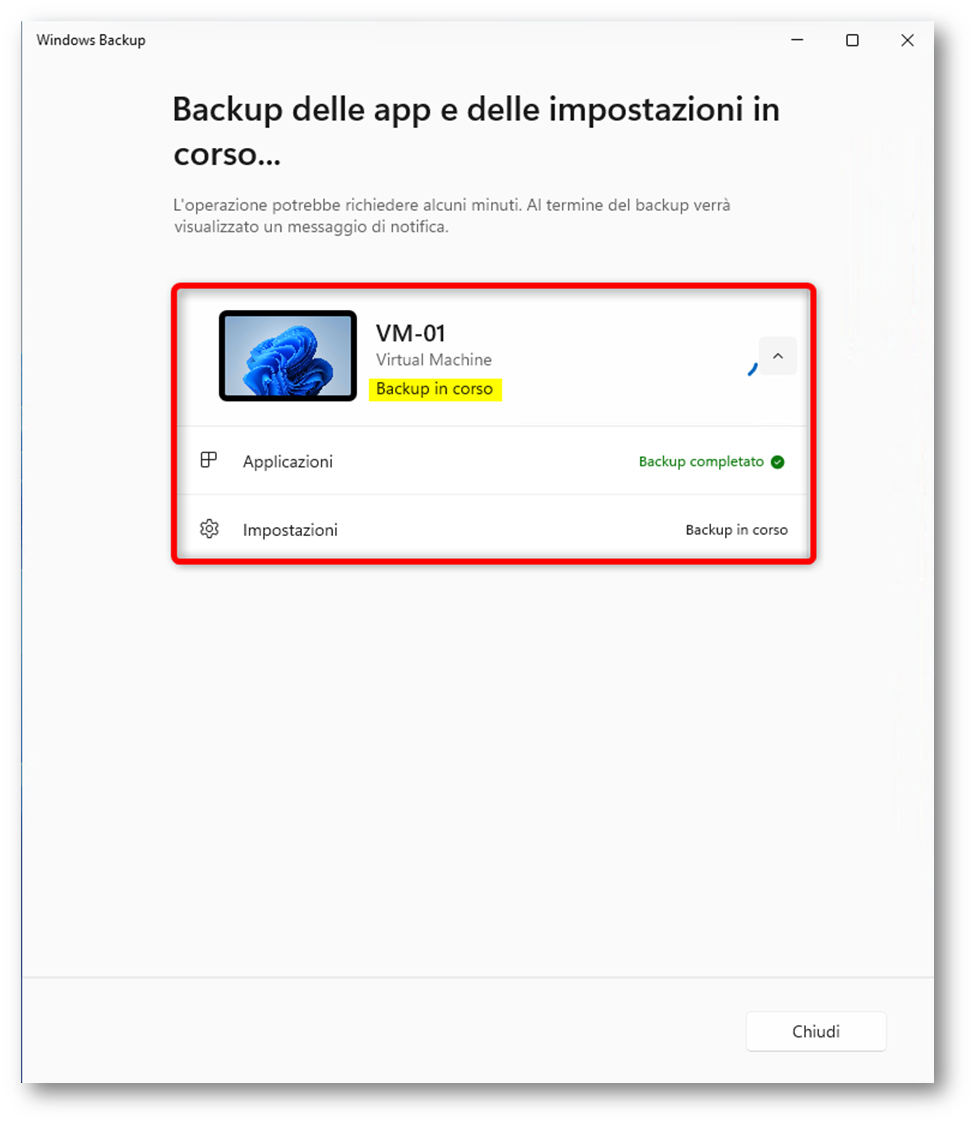Click the highlighted "Backup in corso" label
Image resolution: width=976 pixels, height=1125 pixels.
[434, 389]
